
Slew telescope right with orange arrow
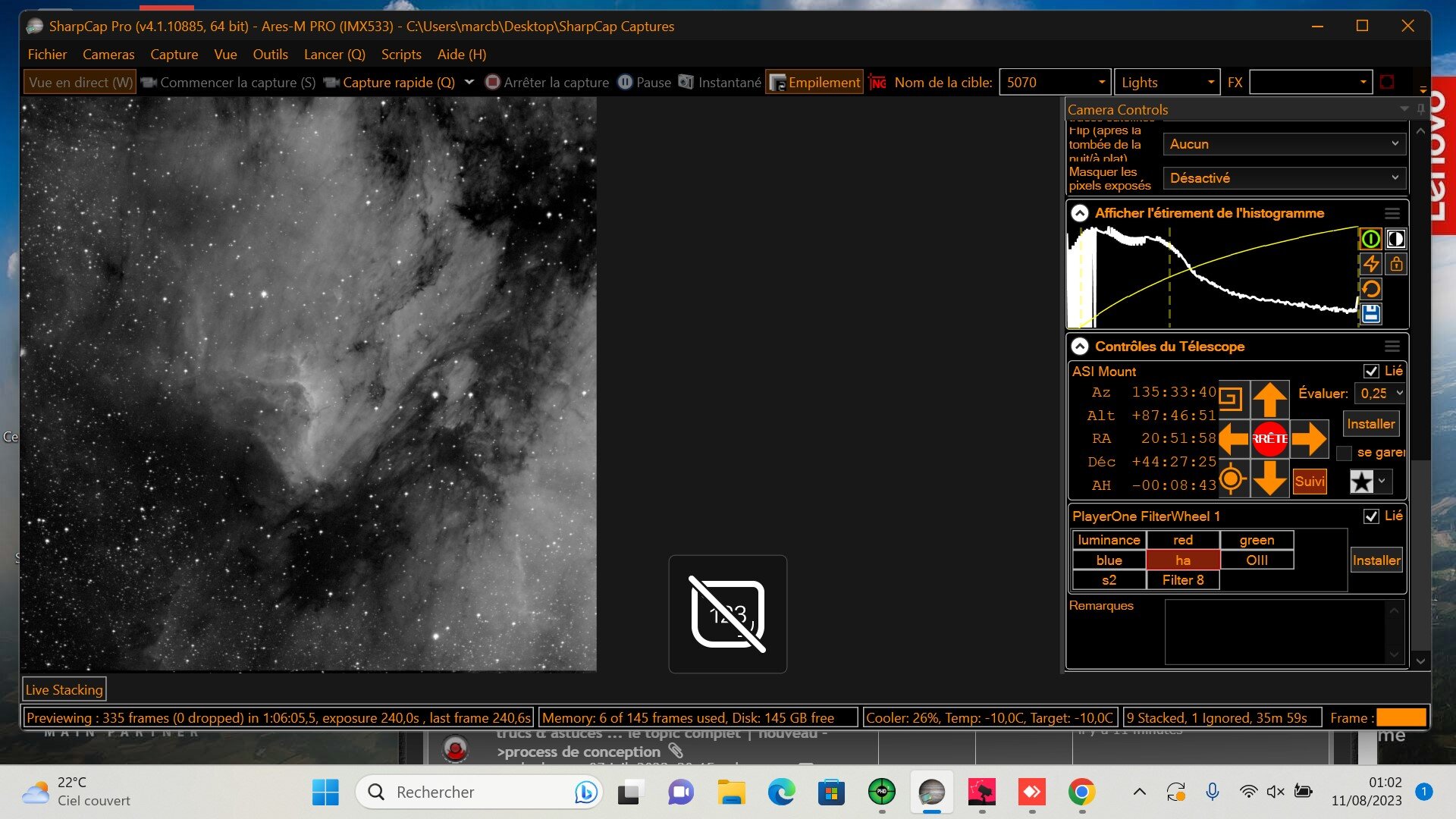[1309, 439]
